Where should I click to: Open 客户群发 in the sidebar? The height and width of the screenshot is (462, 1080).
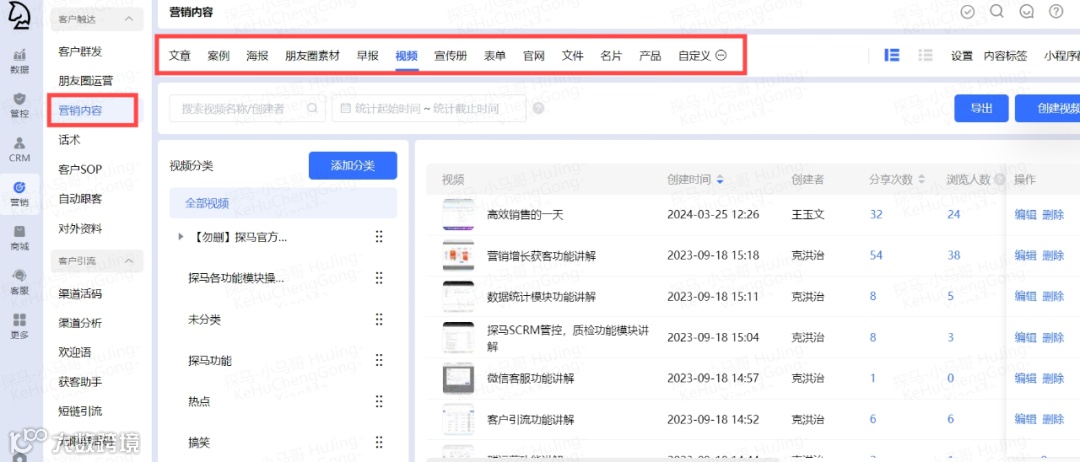click(81, 52)
